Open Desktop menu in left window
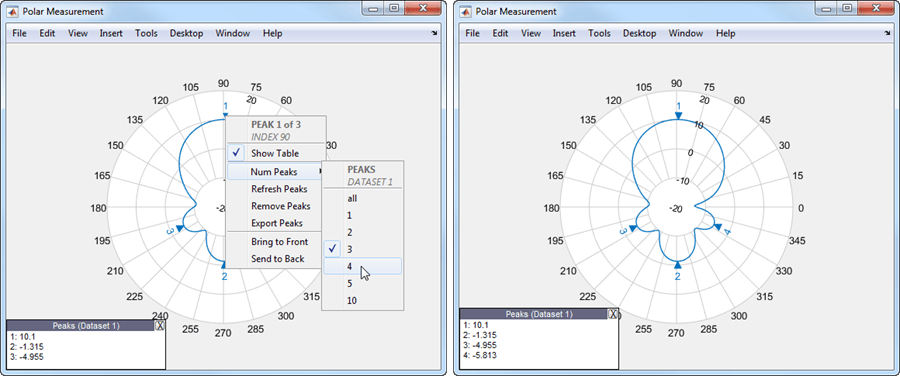Image resolution: width=900 pixels, height=376 pixels. pyautogui.click(x=187, y=33)
